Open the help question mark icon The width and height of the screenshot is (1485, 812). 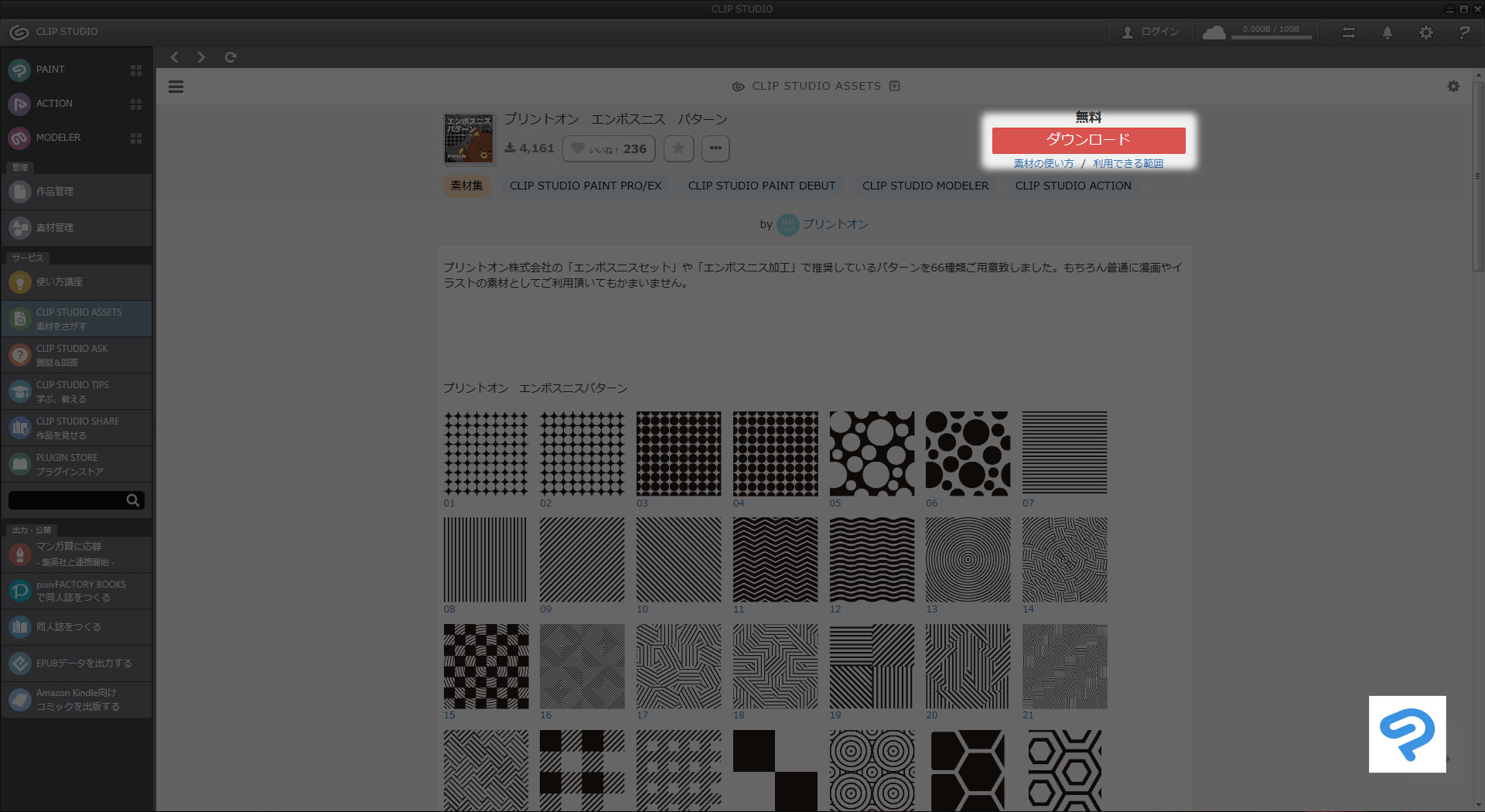pyautogui.click(x=1464, y=32)
